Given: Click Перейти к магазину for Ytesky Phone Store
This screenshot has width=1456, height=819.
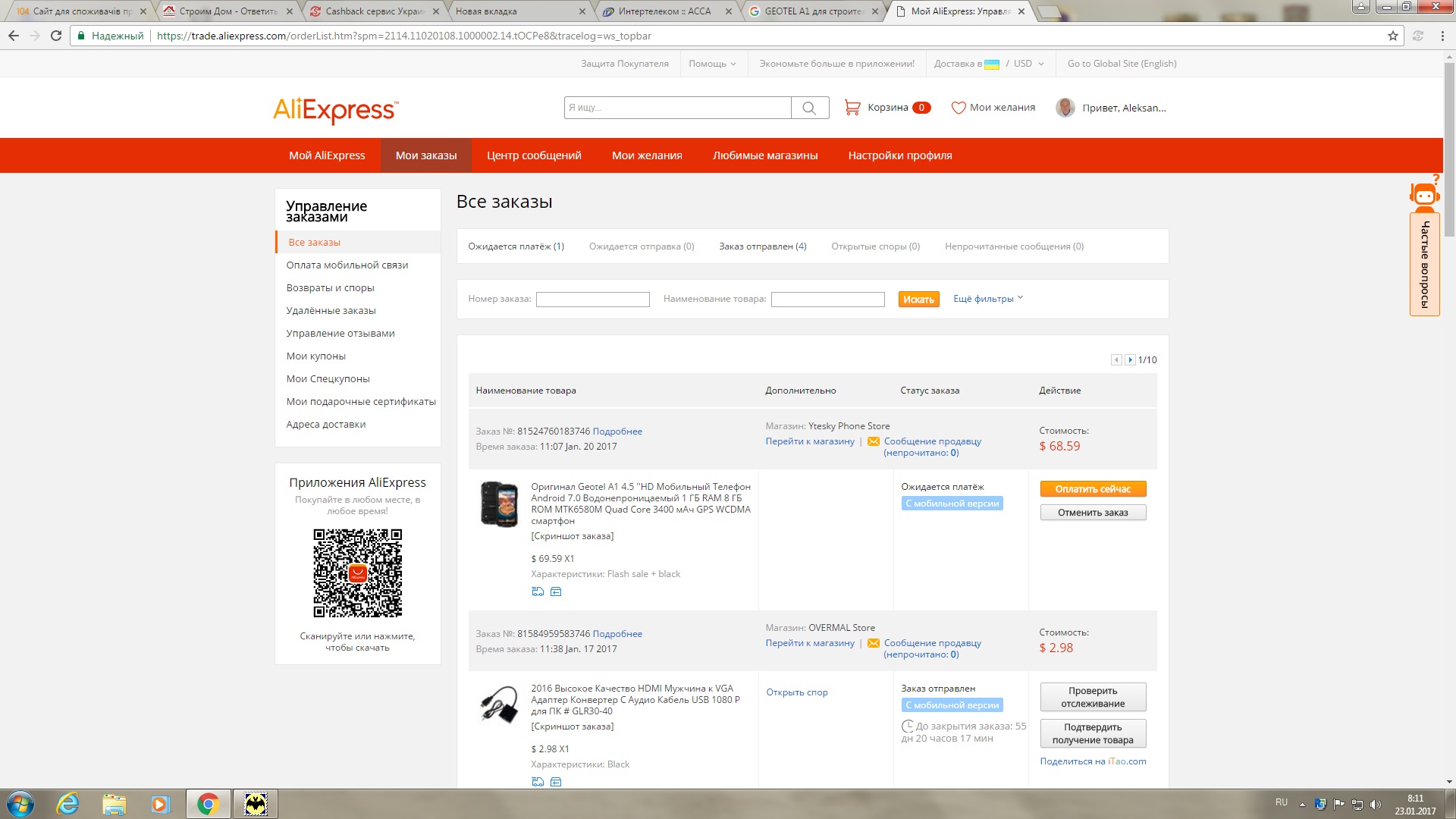Looking at the screenshot, I should point(810,441).
